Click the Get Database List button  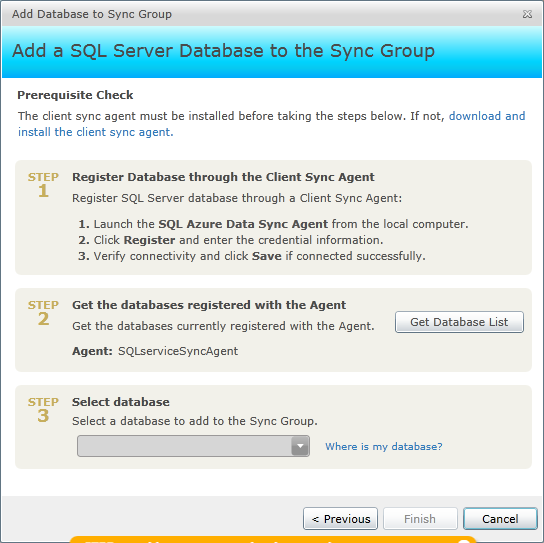click(459, 322)
